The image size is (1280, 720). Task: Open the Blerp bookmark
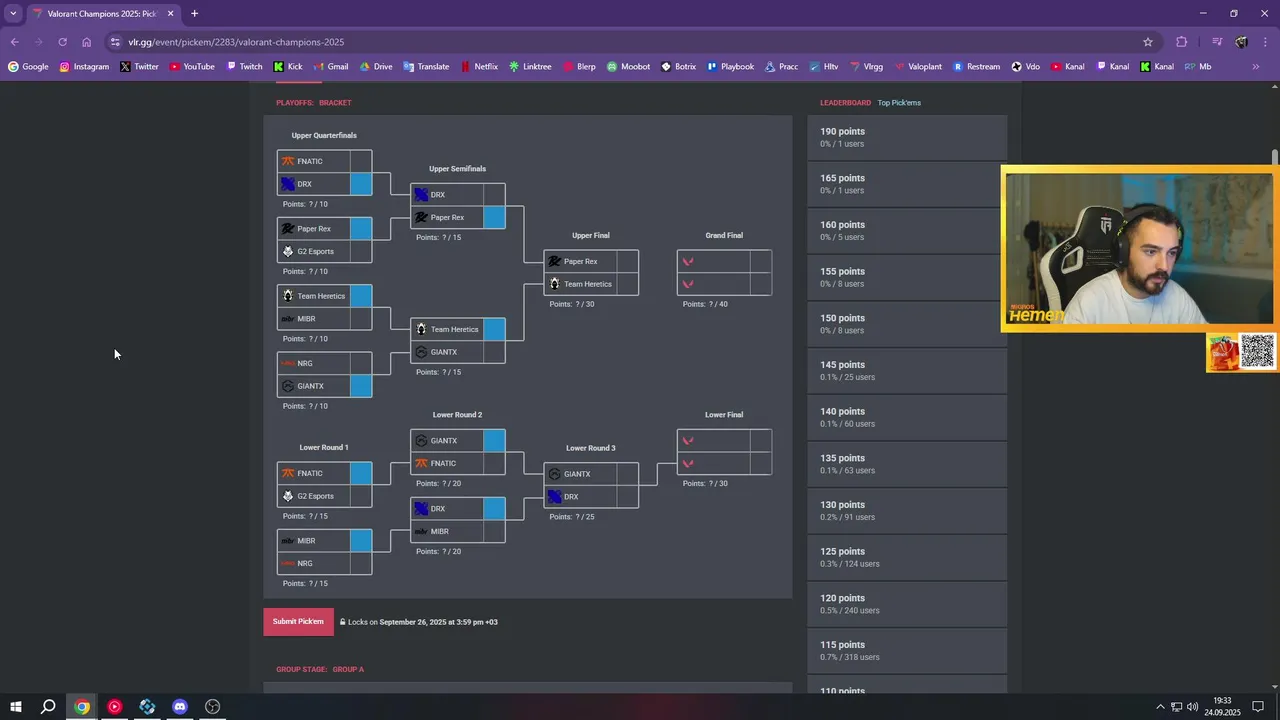(579, 67)
